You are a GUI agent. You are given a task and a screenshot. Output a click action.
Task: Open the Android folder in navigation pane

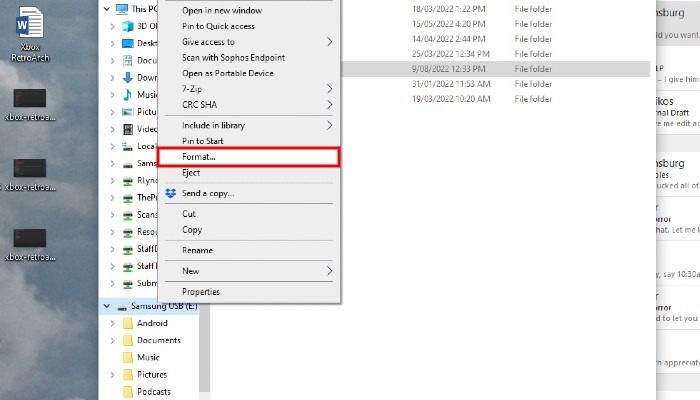pyautogui.click(x=152, y=323)
